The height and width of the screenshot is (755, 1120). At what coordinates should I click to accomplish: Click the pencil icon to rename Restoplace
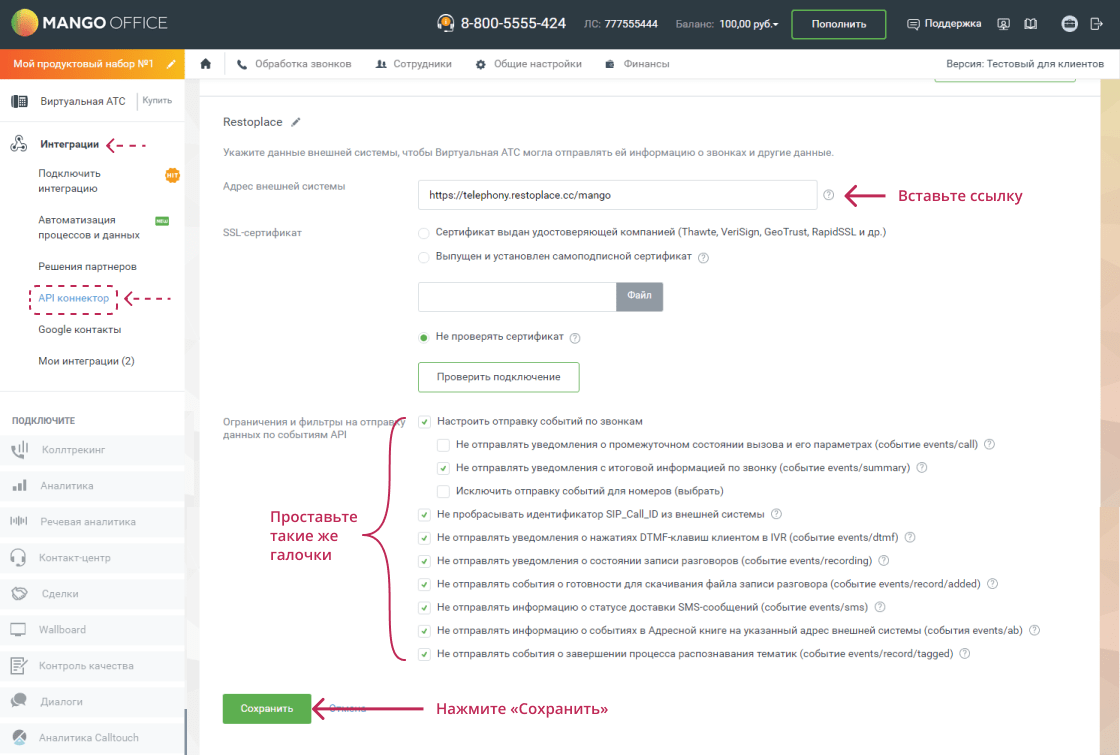pyautogui.click(x=295, y=121)
